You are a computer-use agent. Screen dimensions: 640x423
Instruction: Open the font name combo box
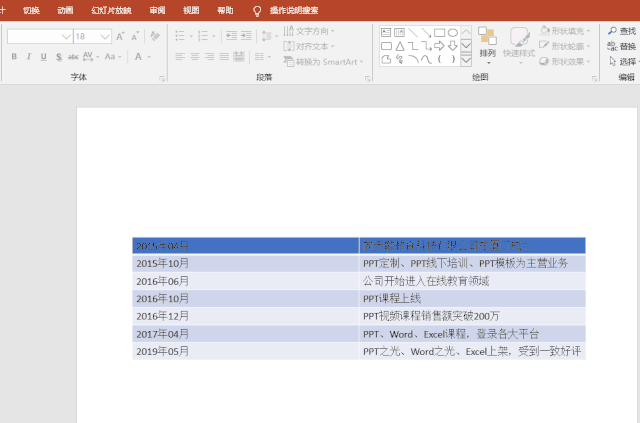click(x=40, y=36)
